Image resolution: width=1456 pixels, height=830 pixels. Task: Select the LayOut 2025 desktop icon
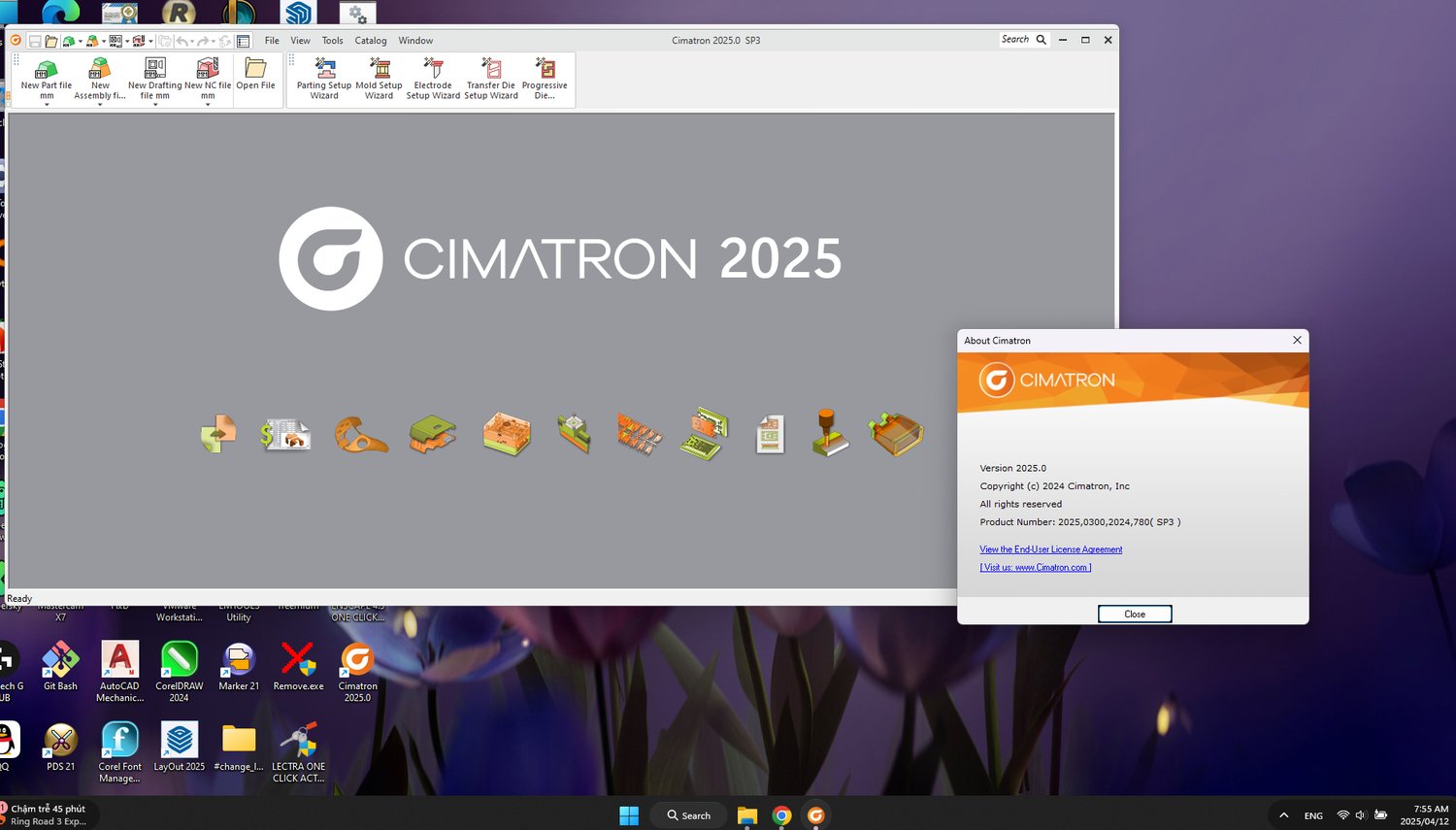180,747
